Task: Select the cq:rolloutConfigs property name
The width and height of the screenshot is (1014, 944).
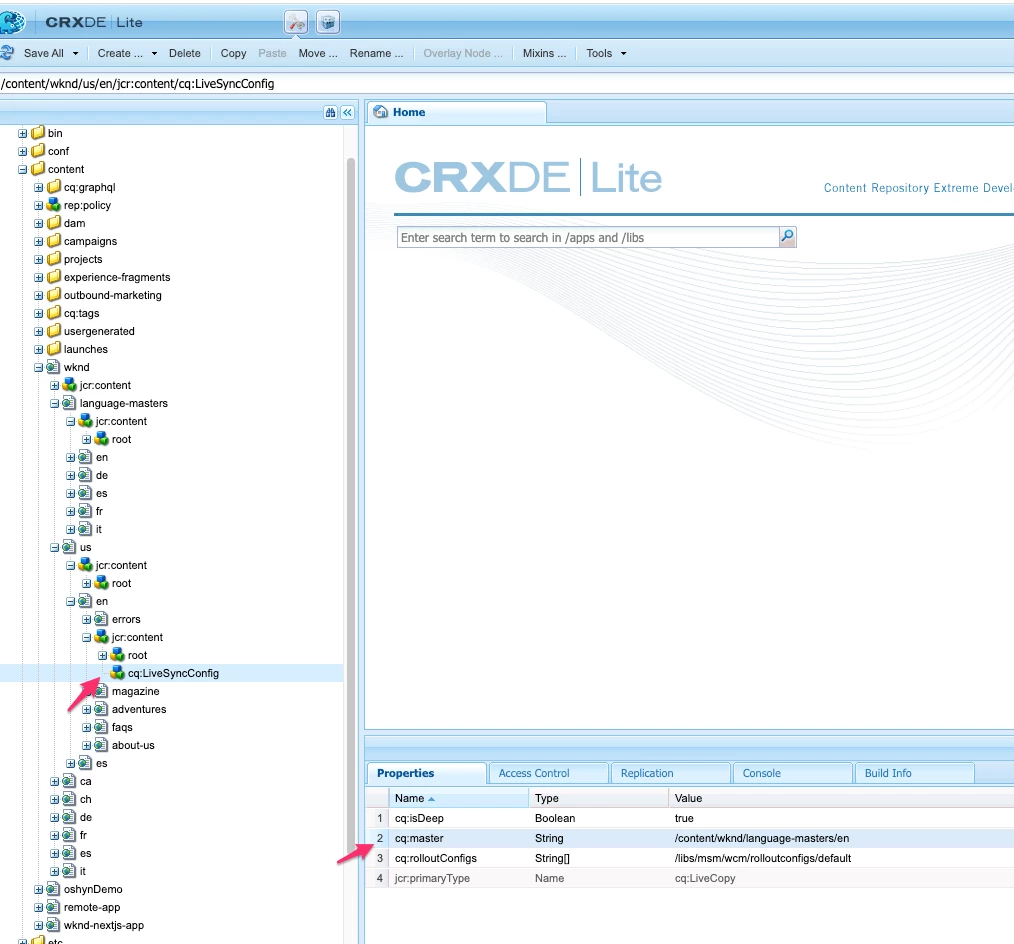Action: tap(436, 858)
